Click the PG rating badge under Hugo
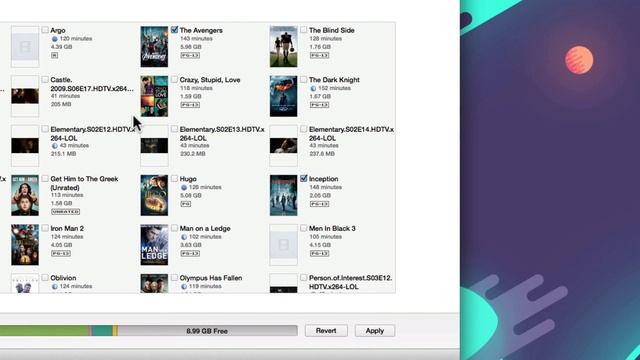Image resolution: width=640 pixels, height=360 pixels. click(x=186, y=204)
